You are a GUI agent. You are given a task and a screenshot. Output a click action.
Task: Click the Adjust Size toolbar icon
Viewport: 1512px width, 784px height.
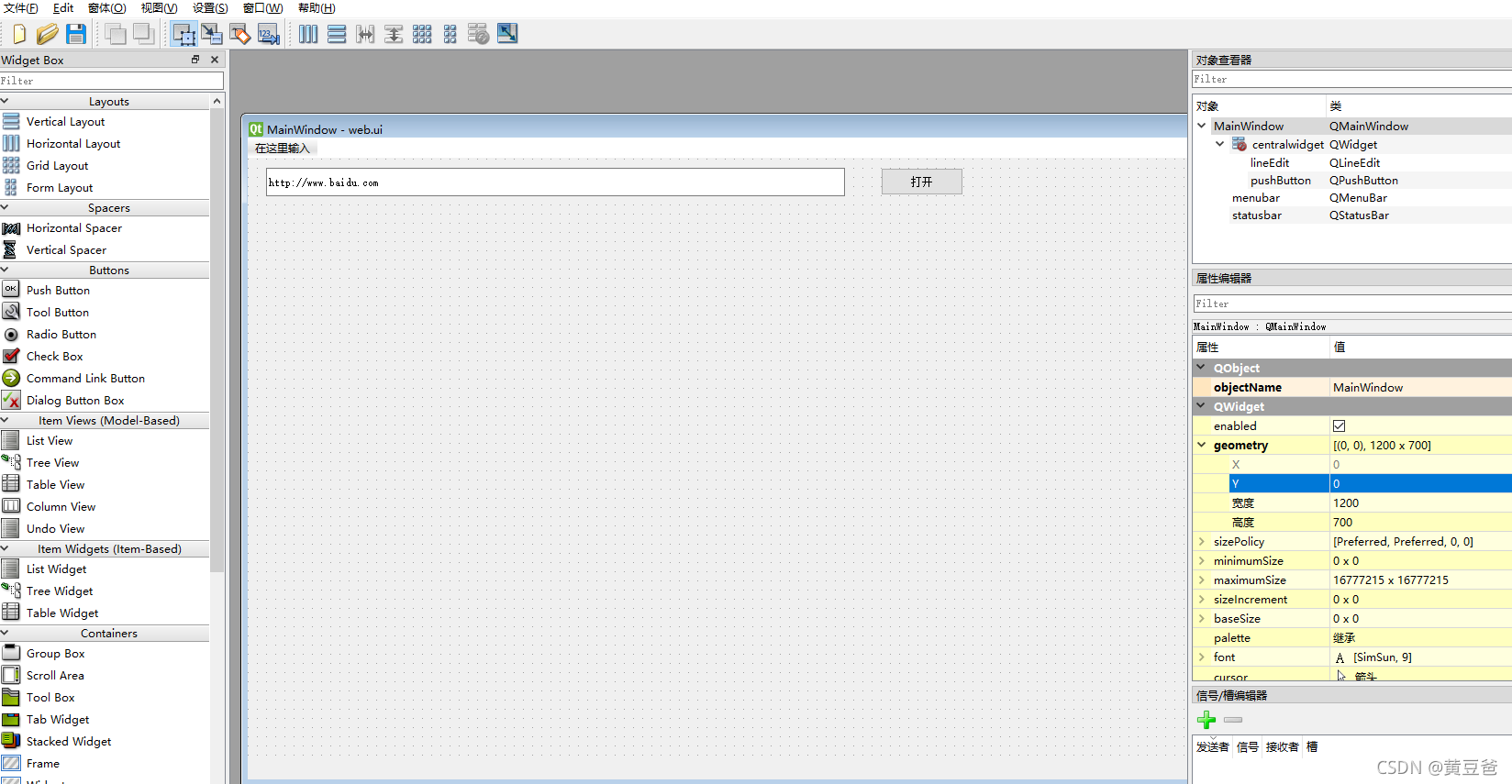click(x=507, y=34)
